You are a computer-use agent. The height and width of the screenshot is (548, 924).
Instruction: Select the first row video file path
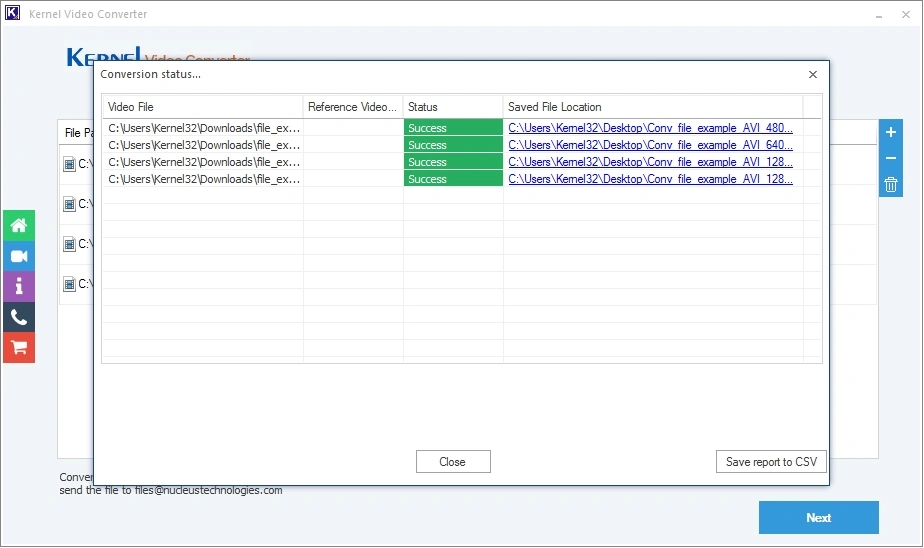coord(204,128)
